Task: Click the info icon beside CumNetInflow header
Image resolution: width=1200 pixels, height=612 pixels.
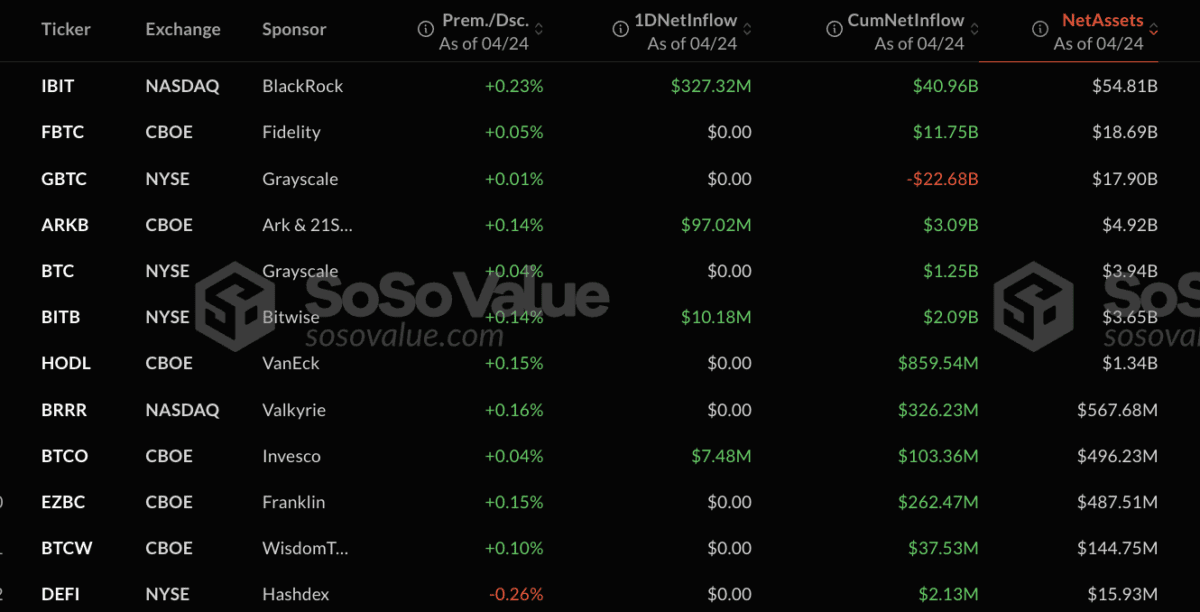Action: tap(834, 30)
